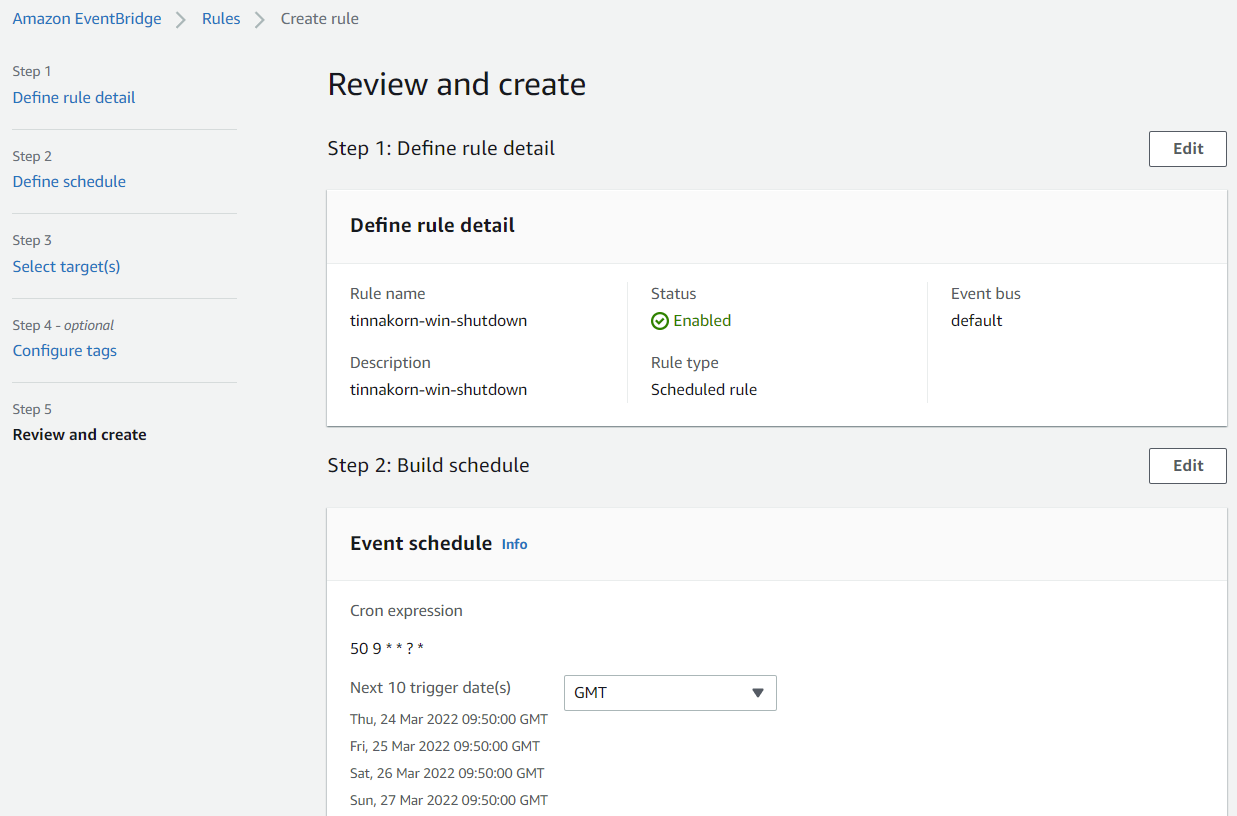Select the Define rule detail panel heading

[x=432, y=226]
